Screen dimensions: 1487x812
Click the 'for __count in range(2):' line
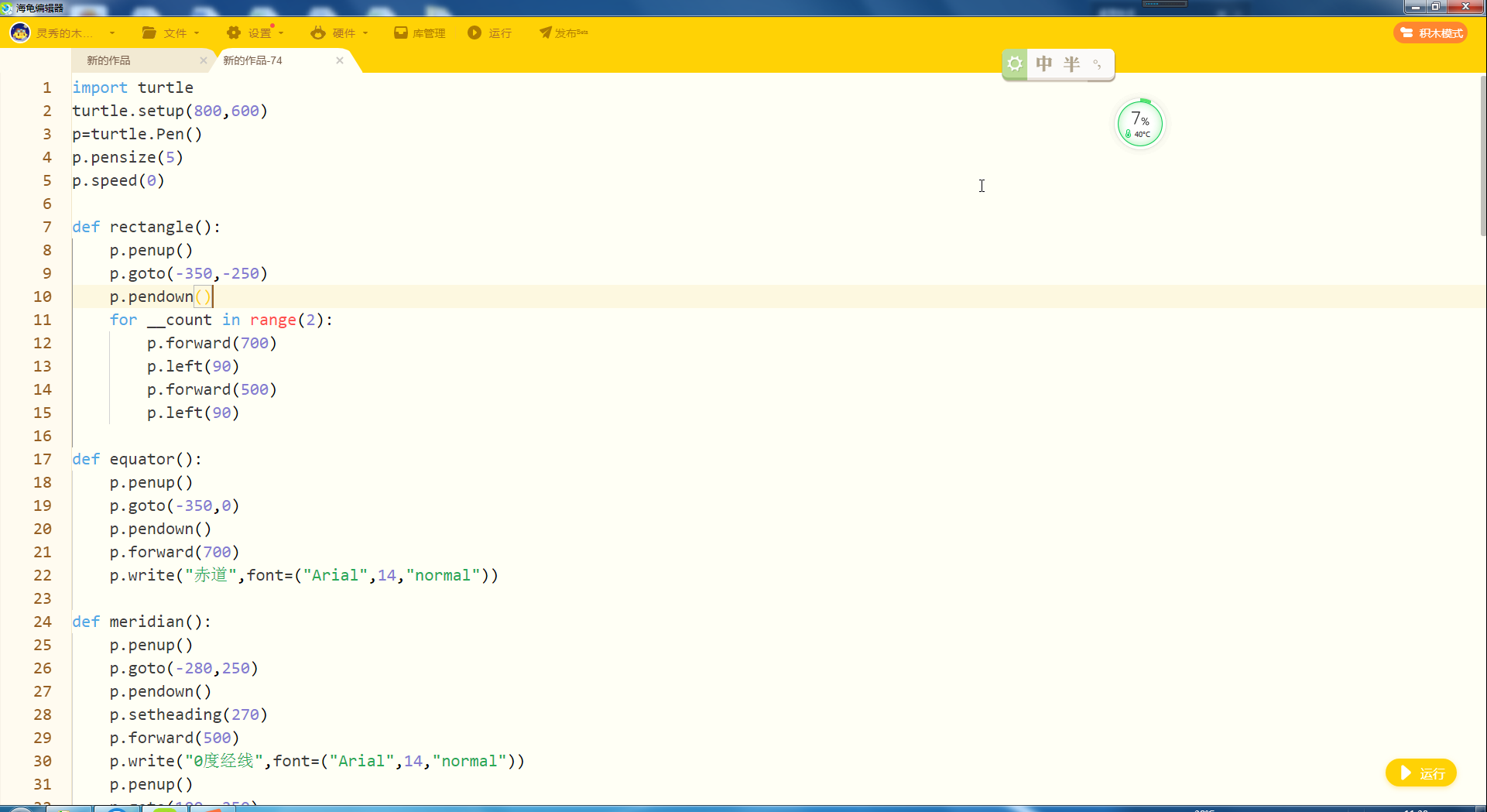point(221,320)
